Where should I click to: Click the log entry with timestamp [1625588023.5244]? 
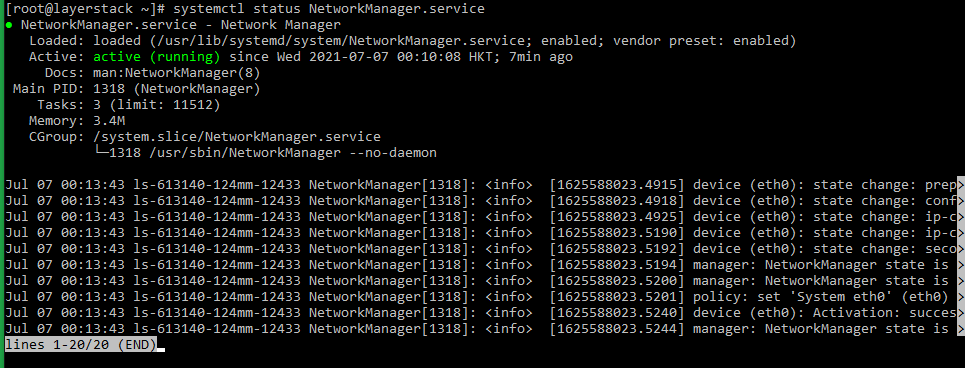(482, 329)
